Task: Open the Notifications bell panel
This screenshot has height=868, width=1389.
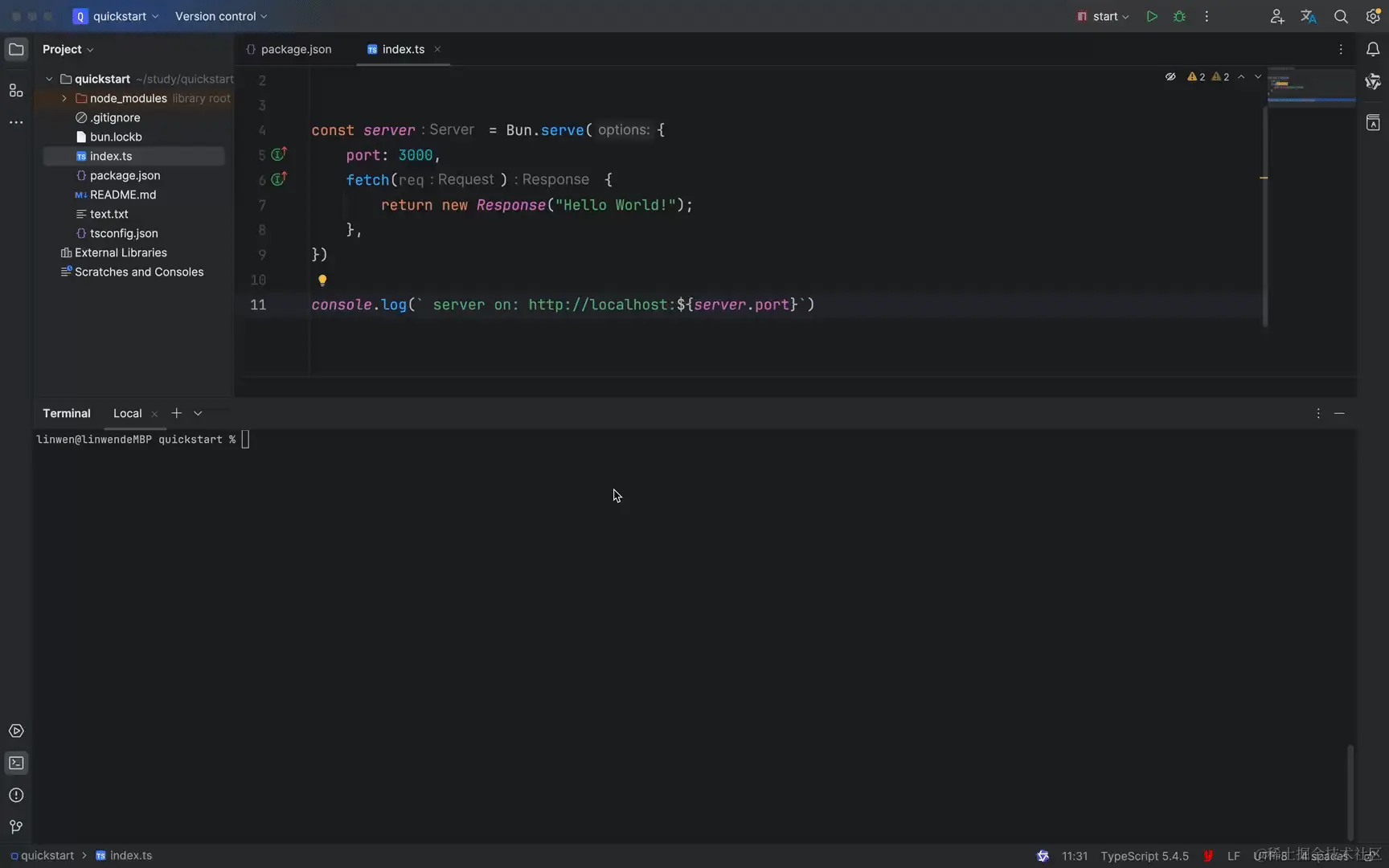Action: click(1373, 50)
